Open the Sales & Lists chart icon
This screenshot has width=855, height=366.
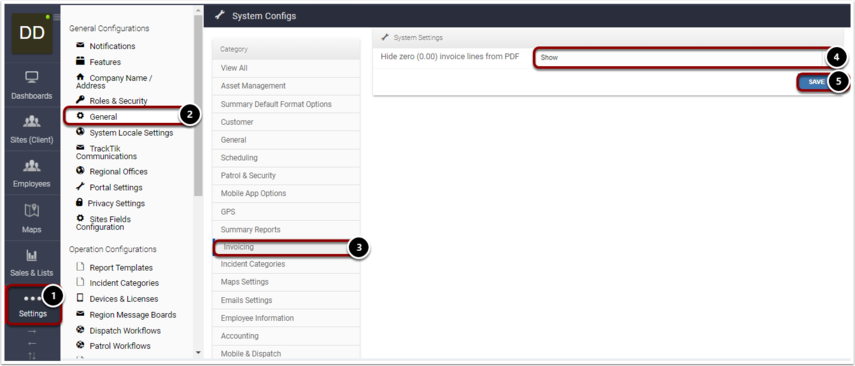32,255
